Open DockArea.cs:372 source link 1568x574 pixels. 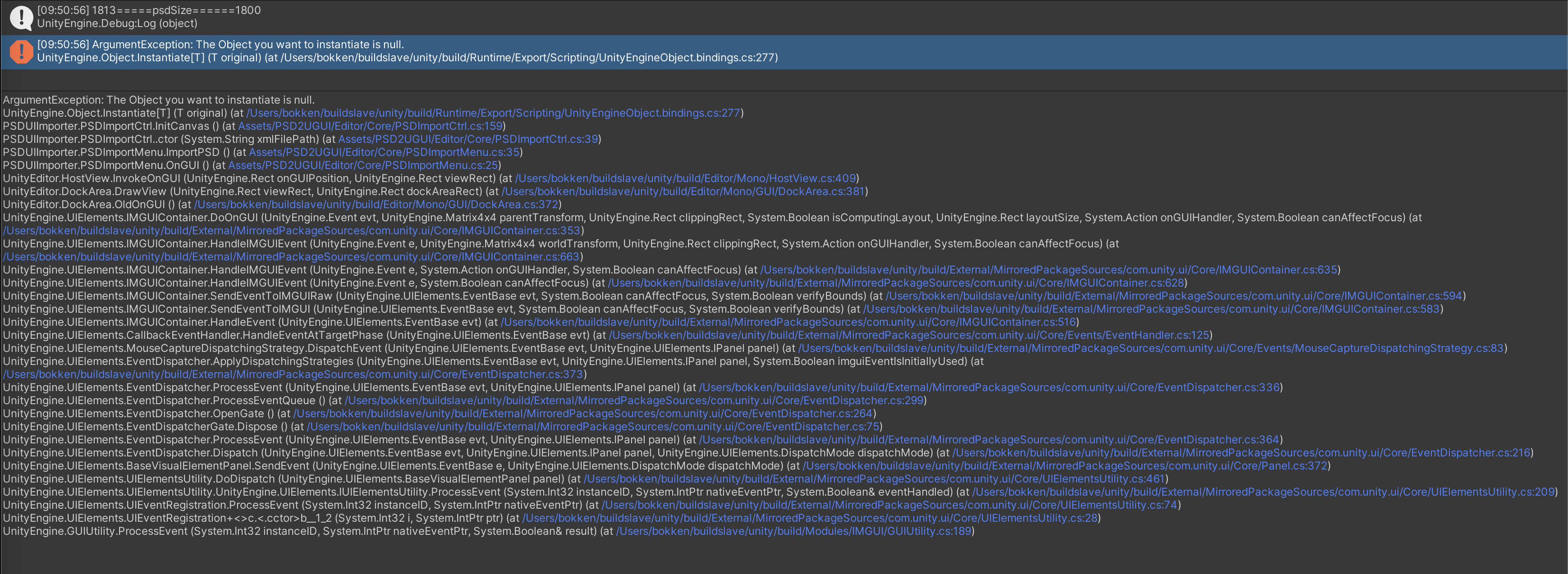pyautogui.click(x=376, y=204)
